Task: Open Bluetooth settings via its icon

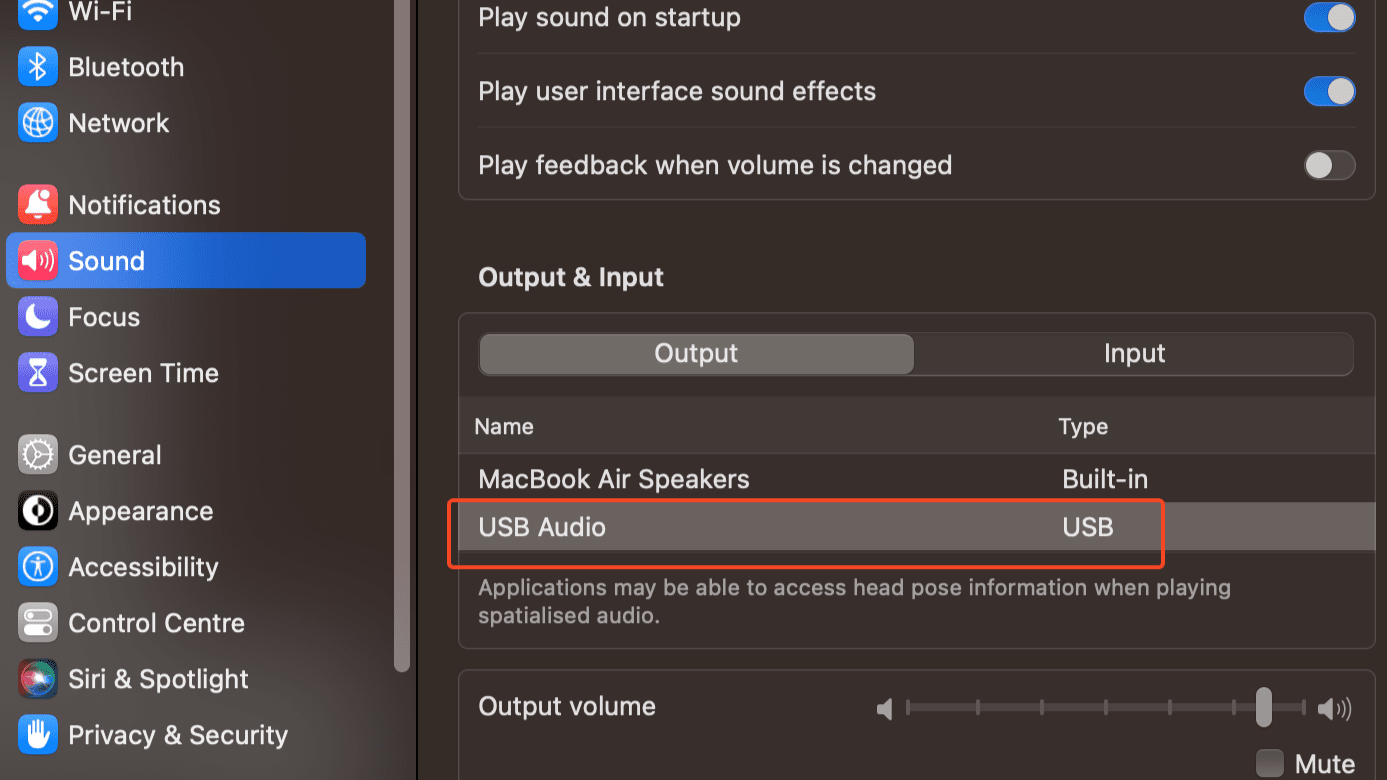Action: (38, 67)
